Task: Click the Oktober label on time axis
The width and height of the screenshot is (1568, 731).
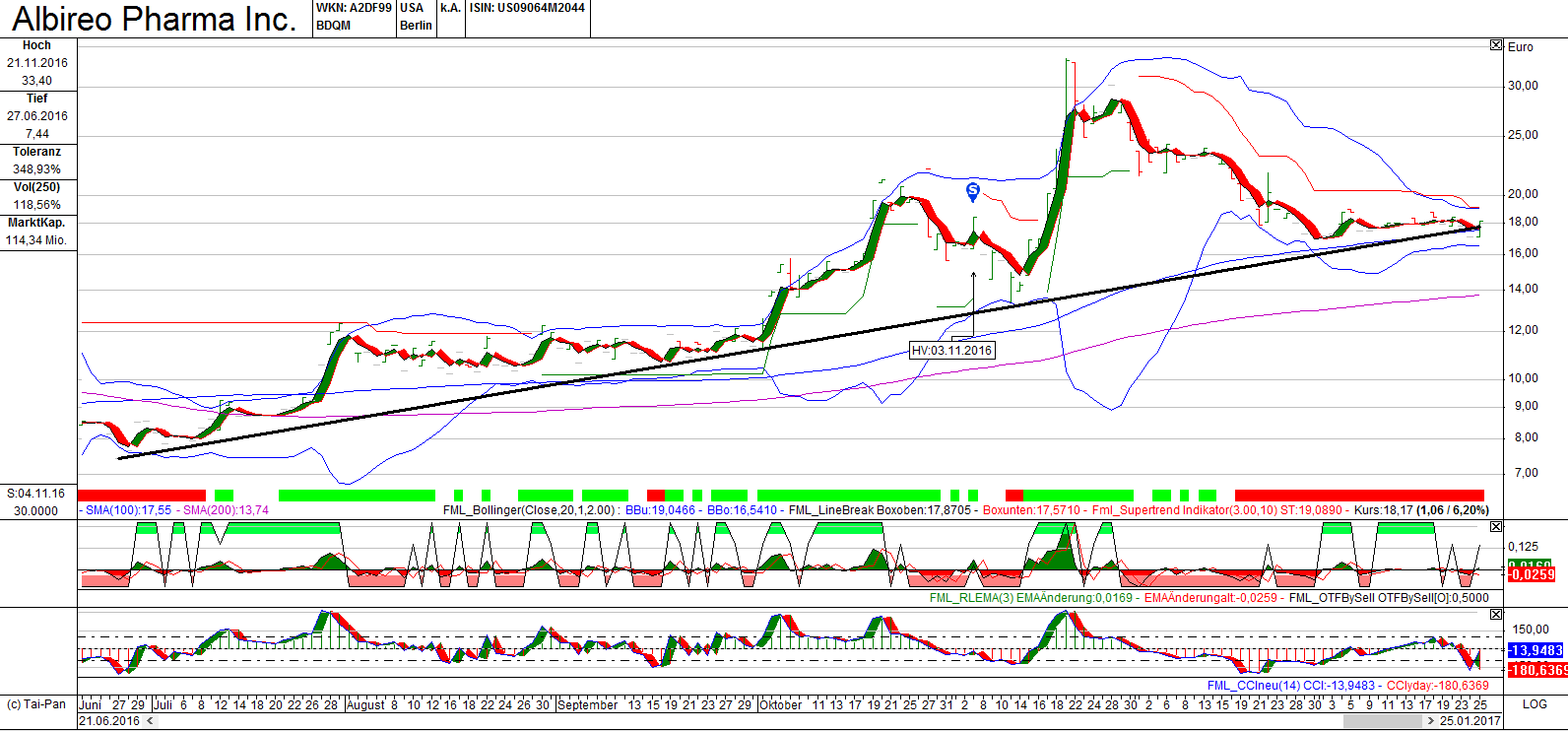Action: (781, 704)
